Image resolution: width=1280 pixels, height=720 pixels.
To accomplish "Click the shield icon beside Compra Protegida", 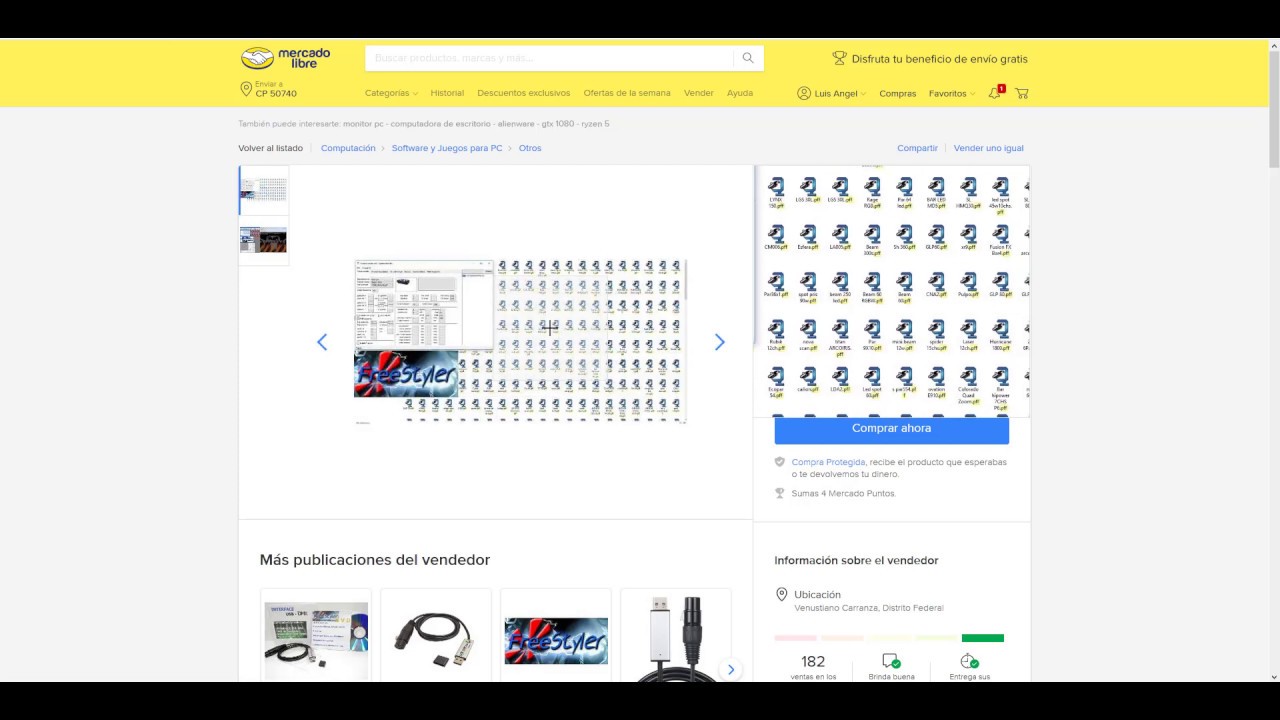I will tap(780, 462).
